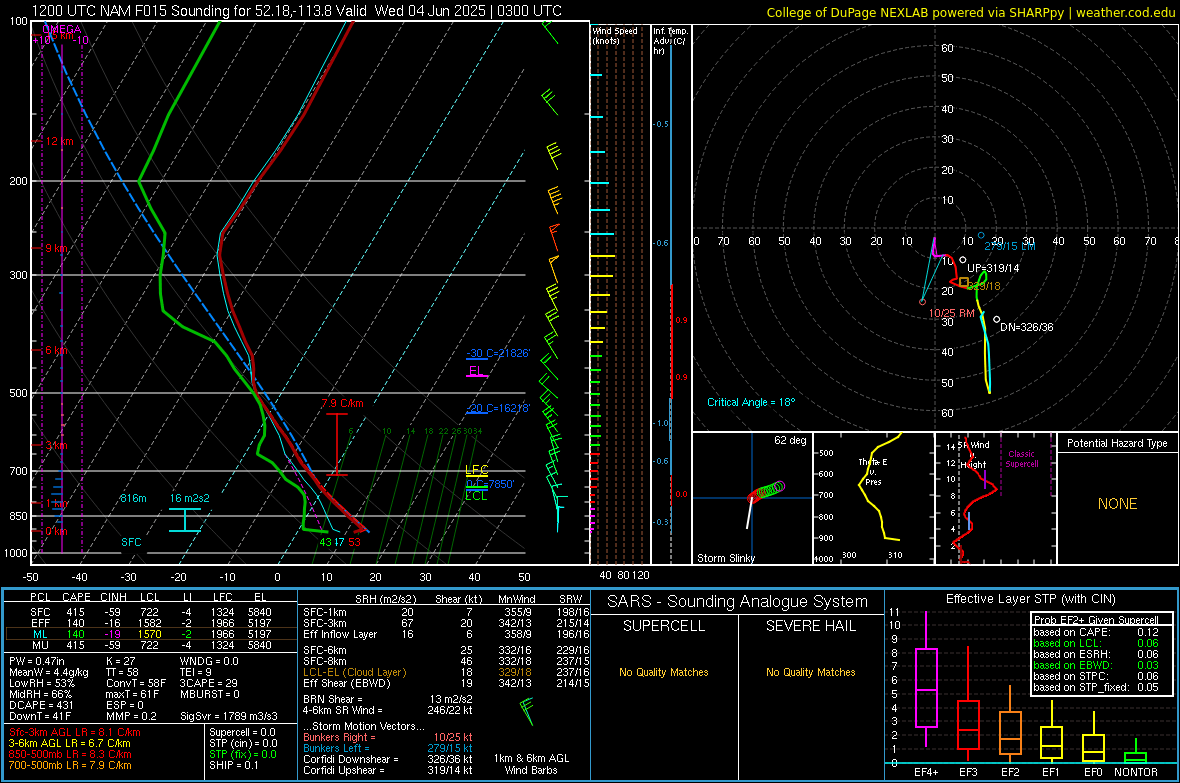Click the DN=326/36 hodograph label
Image resolution: width=1180 pixels, height=783 pixels.
[x=1027, y=327]
